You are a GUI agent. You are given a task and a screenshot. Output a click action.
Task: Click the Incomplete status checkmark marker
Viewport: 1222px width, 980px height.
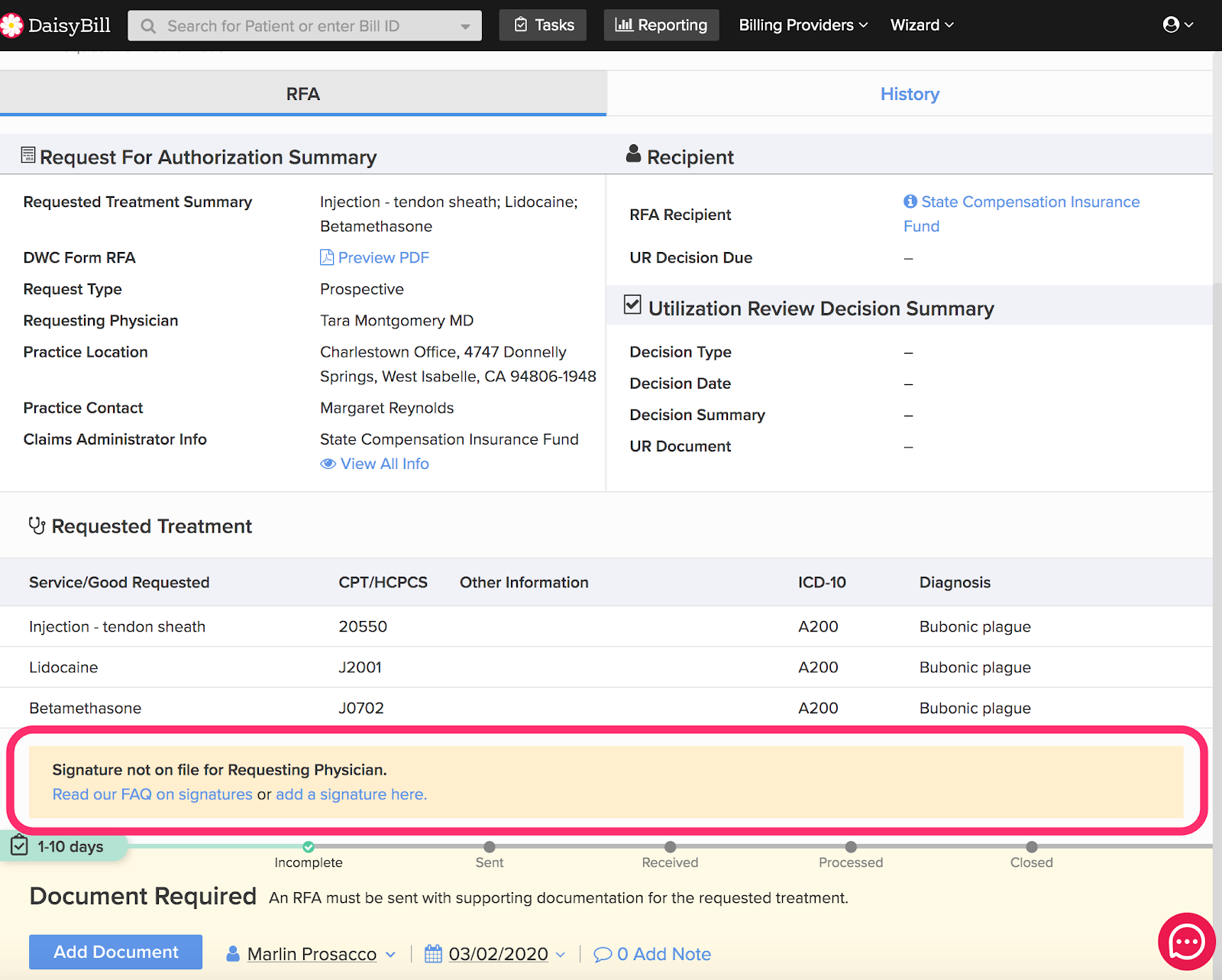(x=309, y=846)
